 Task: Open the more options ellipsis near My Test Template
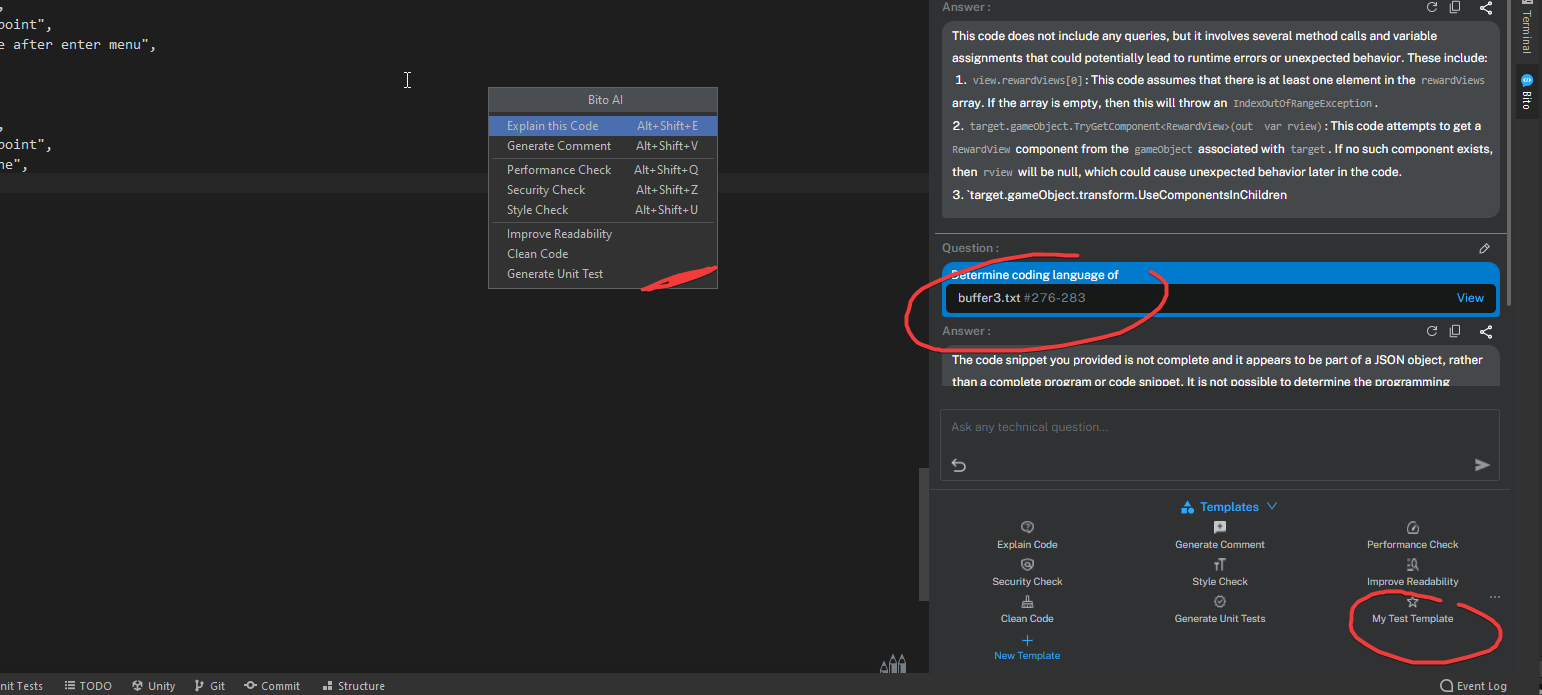click(1494, 595)
